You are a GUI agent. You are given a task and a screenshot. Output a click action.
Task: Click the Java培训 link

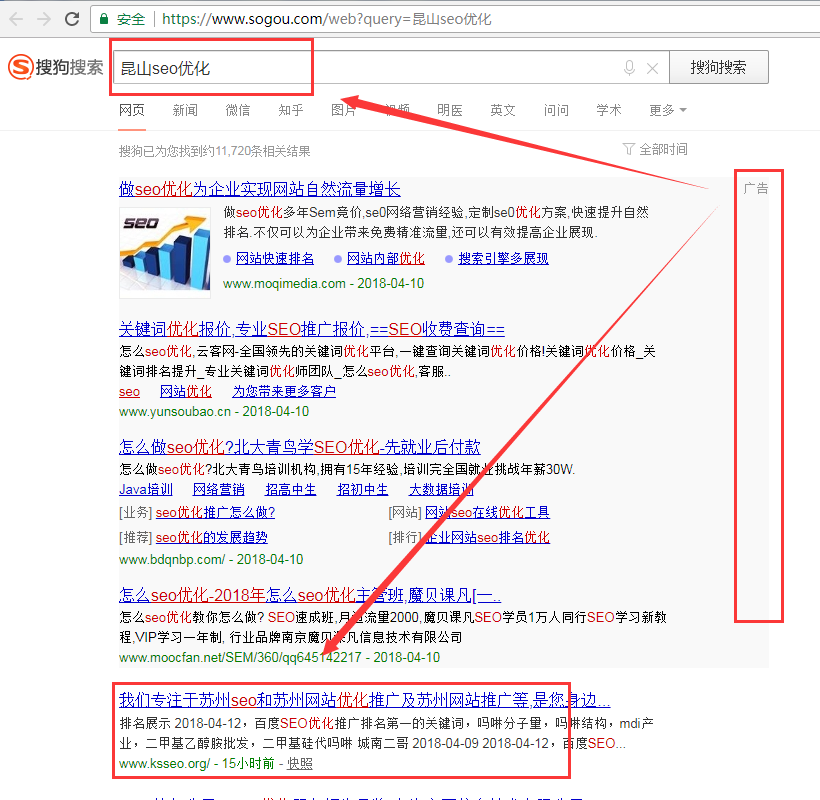pyautogui.click(x=146, y=489)
